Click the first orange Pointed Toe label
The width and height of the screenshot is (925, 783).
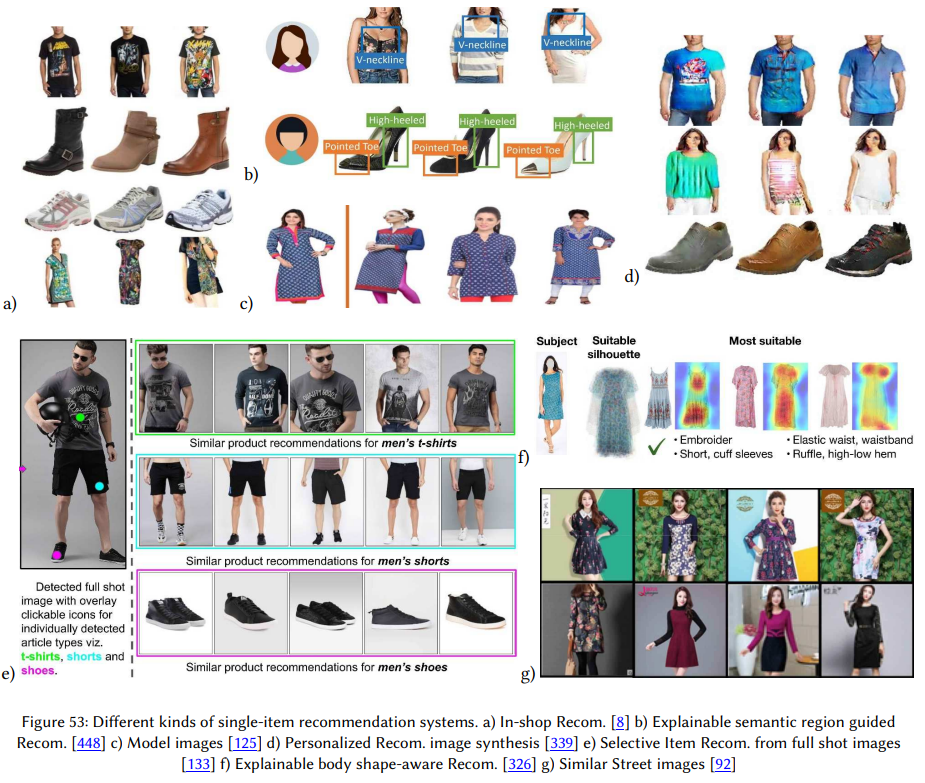(352, 146)
